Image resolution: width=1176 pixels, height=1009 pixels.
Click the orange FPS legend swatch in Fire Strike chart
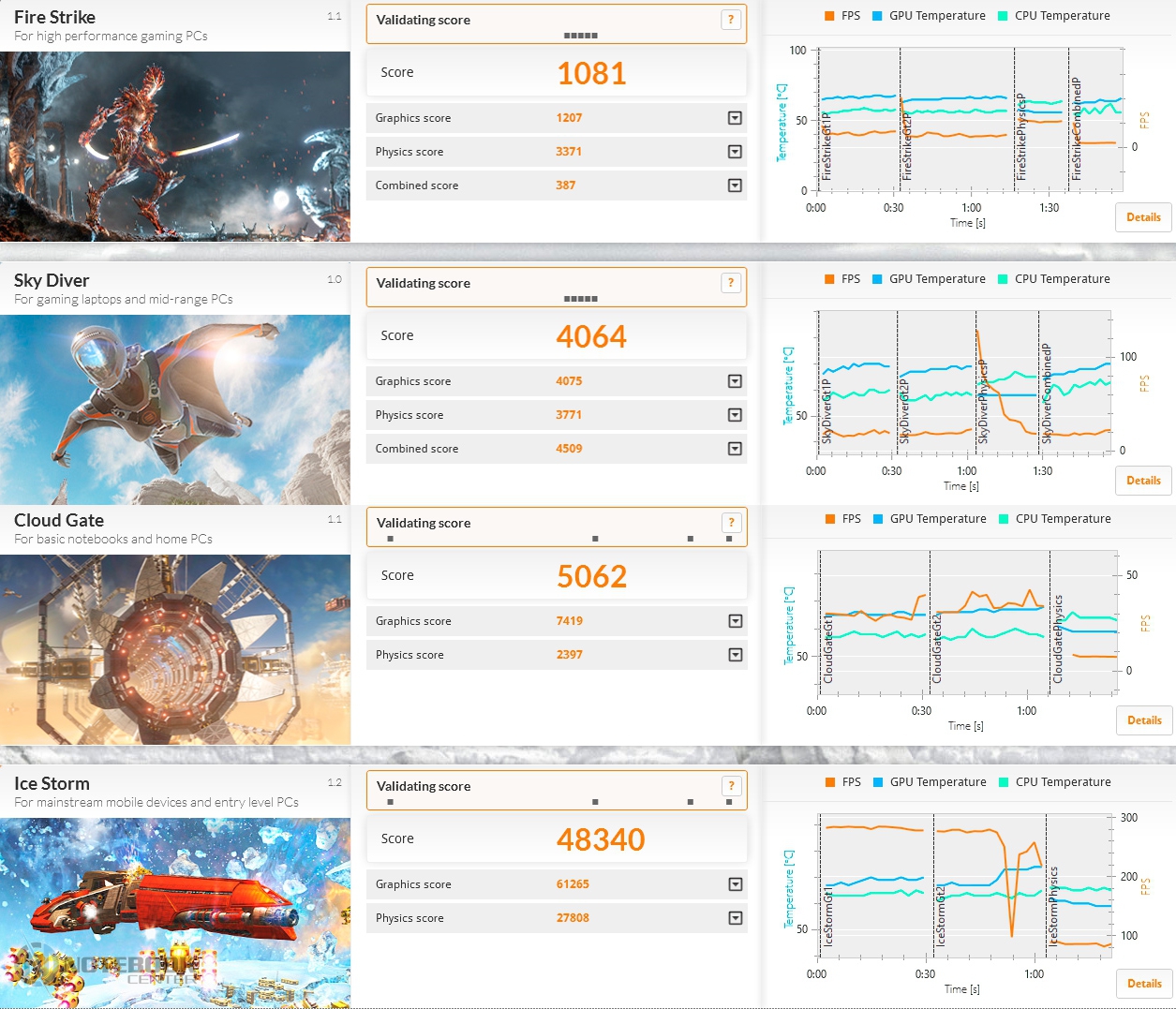tap(829, 16)
